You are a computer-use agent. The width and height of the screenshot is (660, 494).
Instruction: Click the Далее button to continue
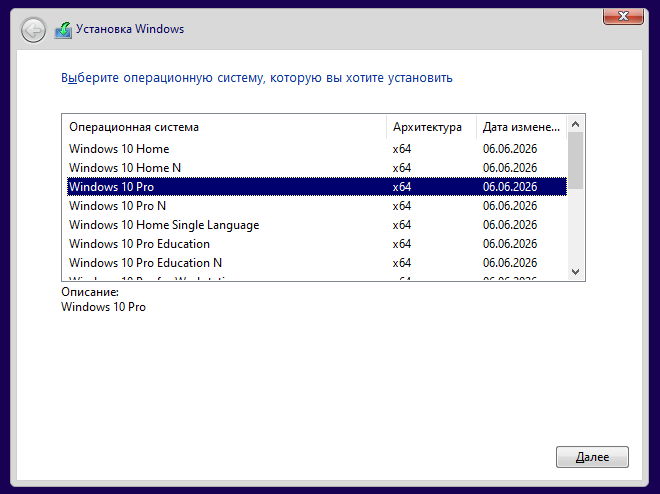click(x=592, y=457)
